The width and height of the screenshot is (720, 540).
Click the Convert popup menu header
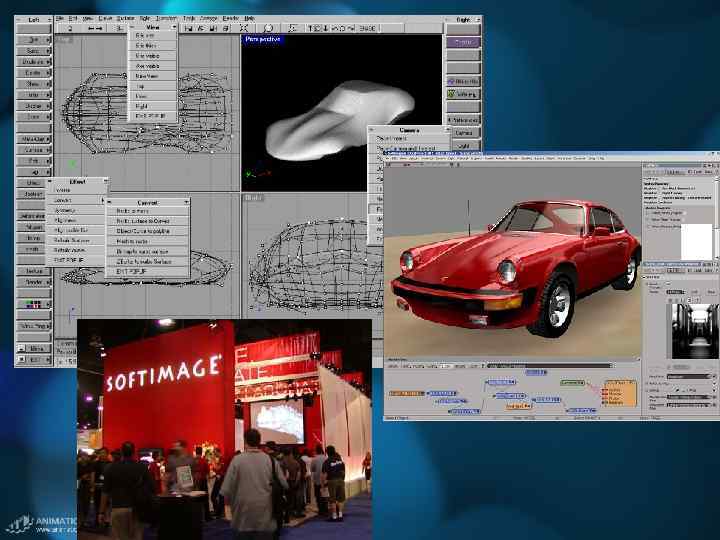[148, 202]
